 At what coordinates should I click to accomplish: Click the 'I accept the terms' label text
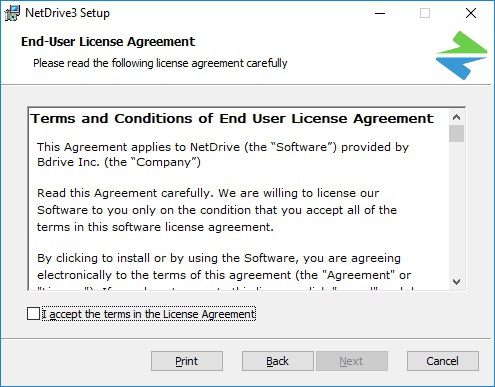click(149, 314)
